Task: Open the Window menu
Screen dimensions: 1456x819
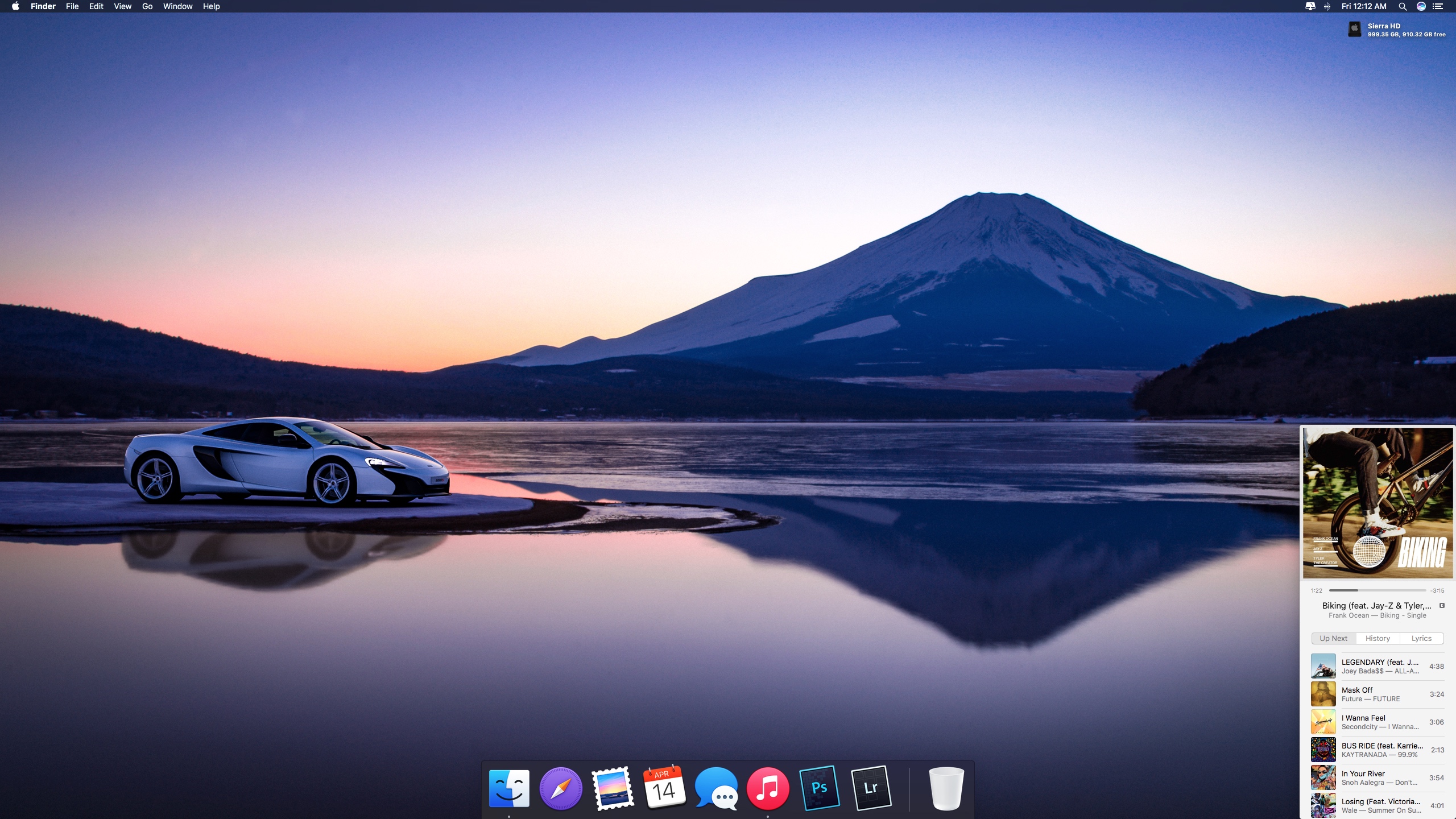Action: click(x=178, y=6)
